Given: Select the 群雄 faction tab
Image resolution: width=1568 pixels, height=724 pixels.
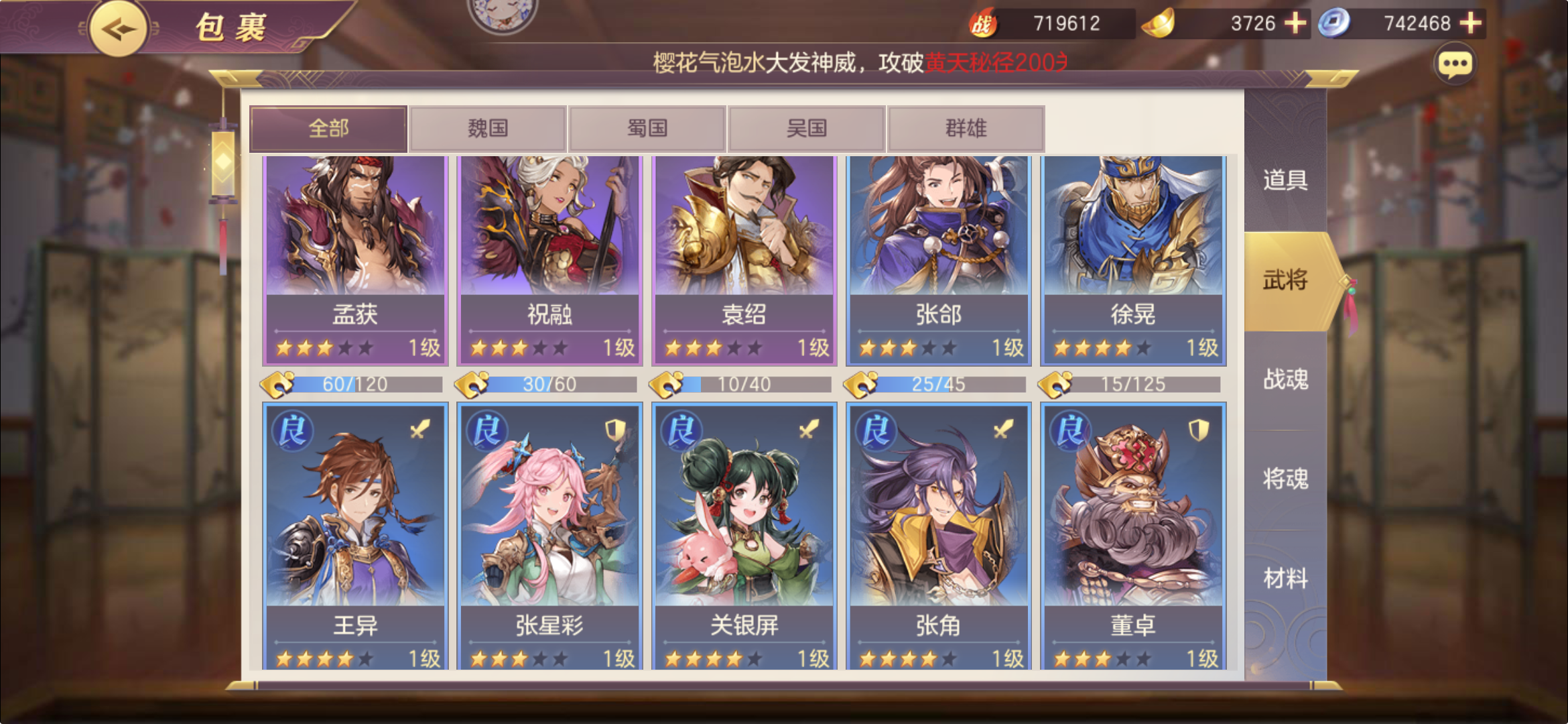Looking at the screenshot, I should [966, 128].
